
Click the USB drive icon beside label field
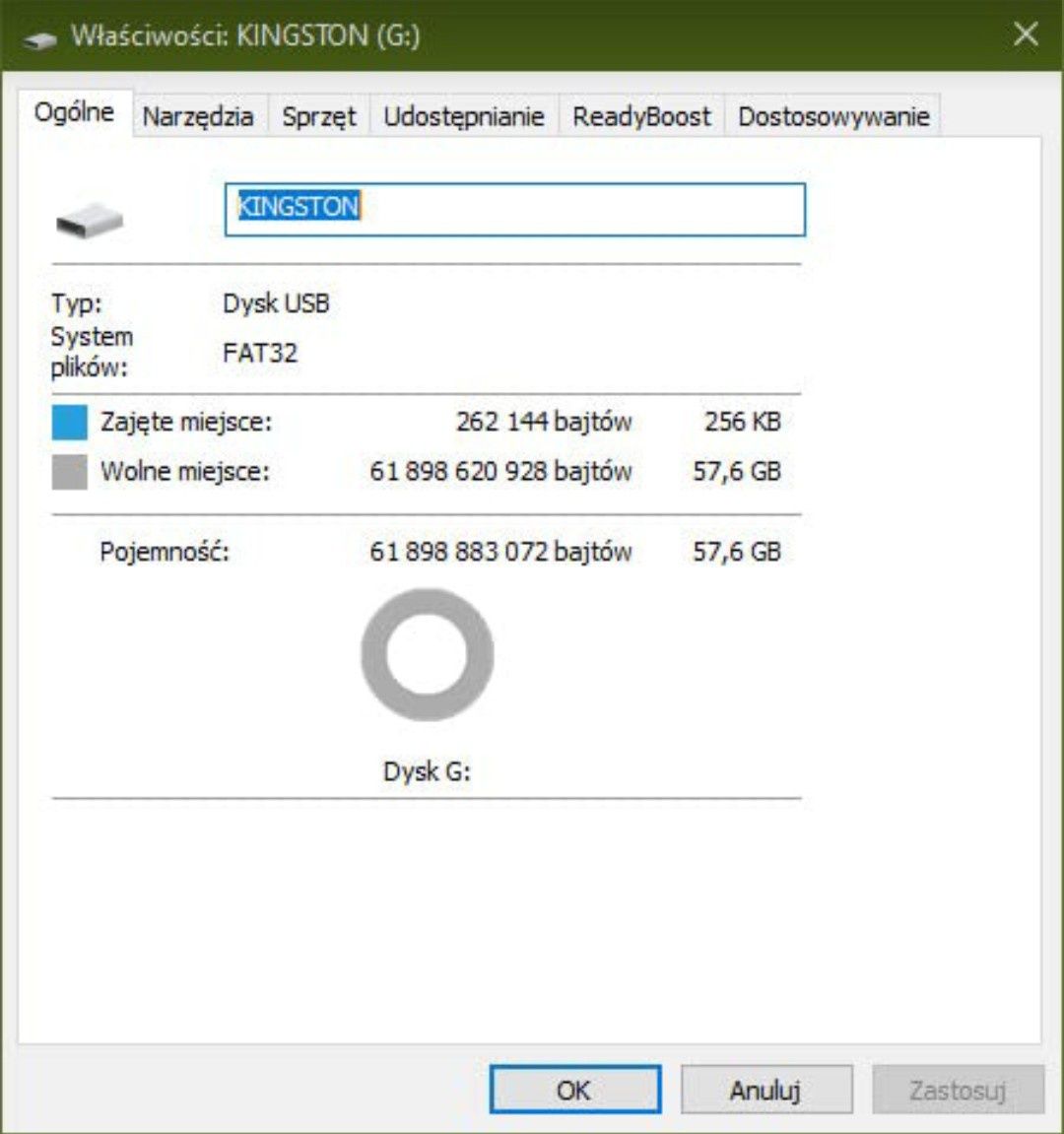[90, 220]
